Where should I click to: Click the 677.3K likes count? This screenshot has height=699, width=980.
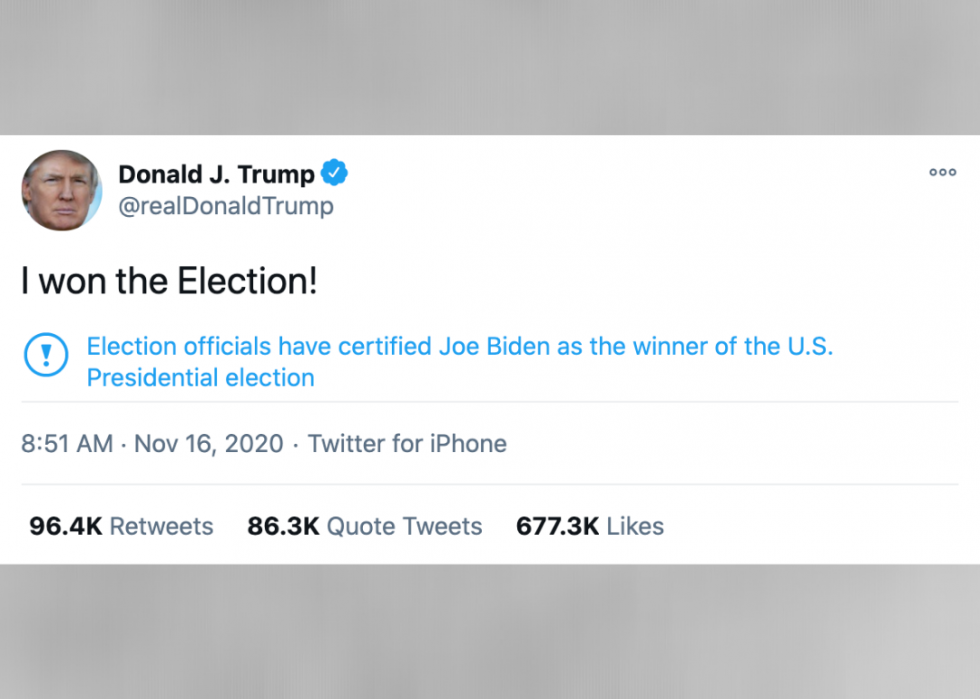(x=557, y=526)
